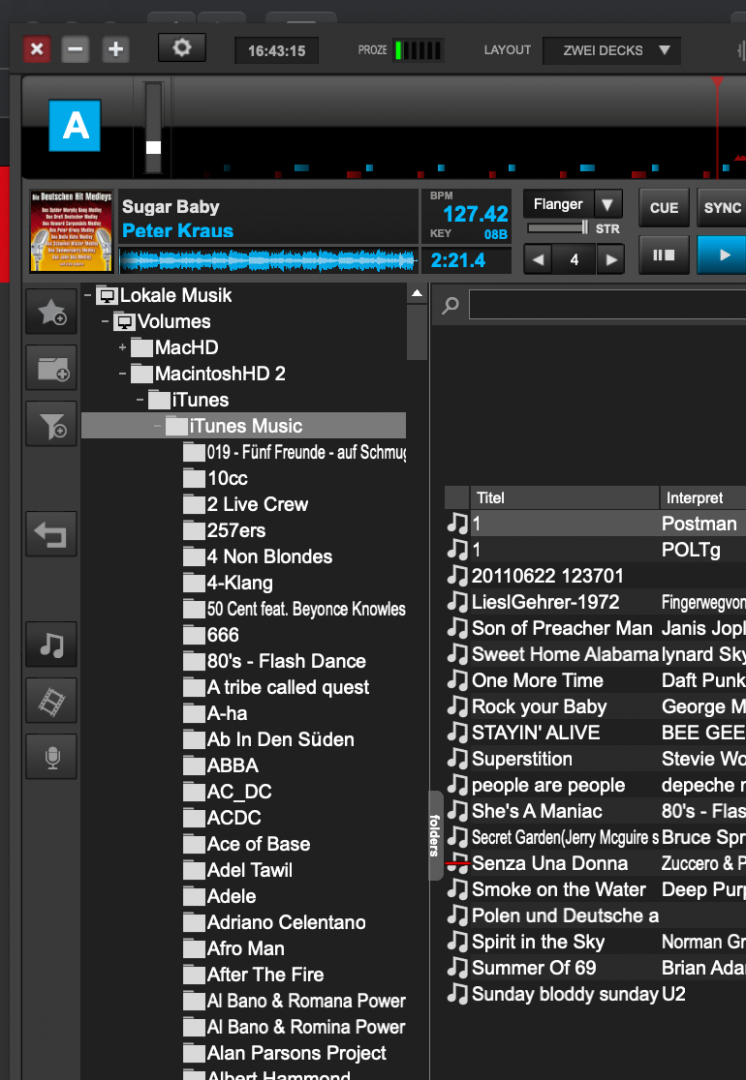The height and width of the screenshot is (1080, 746).
Task: Click the track waveform progress bar
Action: tap(269, 261)
